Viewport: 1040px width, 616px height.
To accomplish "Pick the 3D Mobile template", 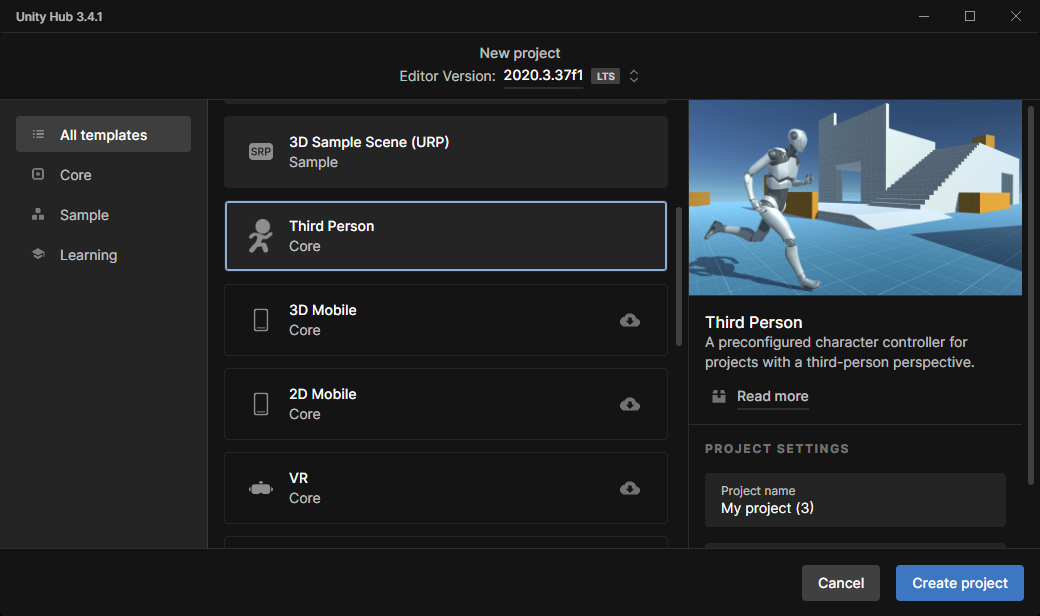I will tap(446, 320).
